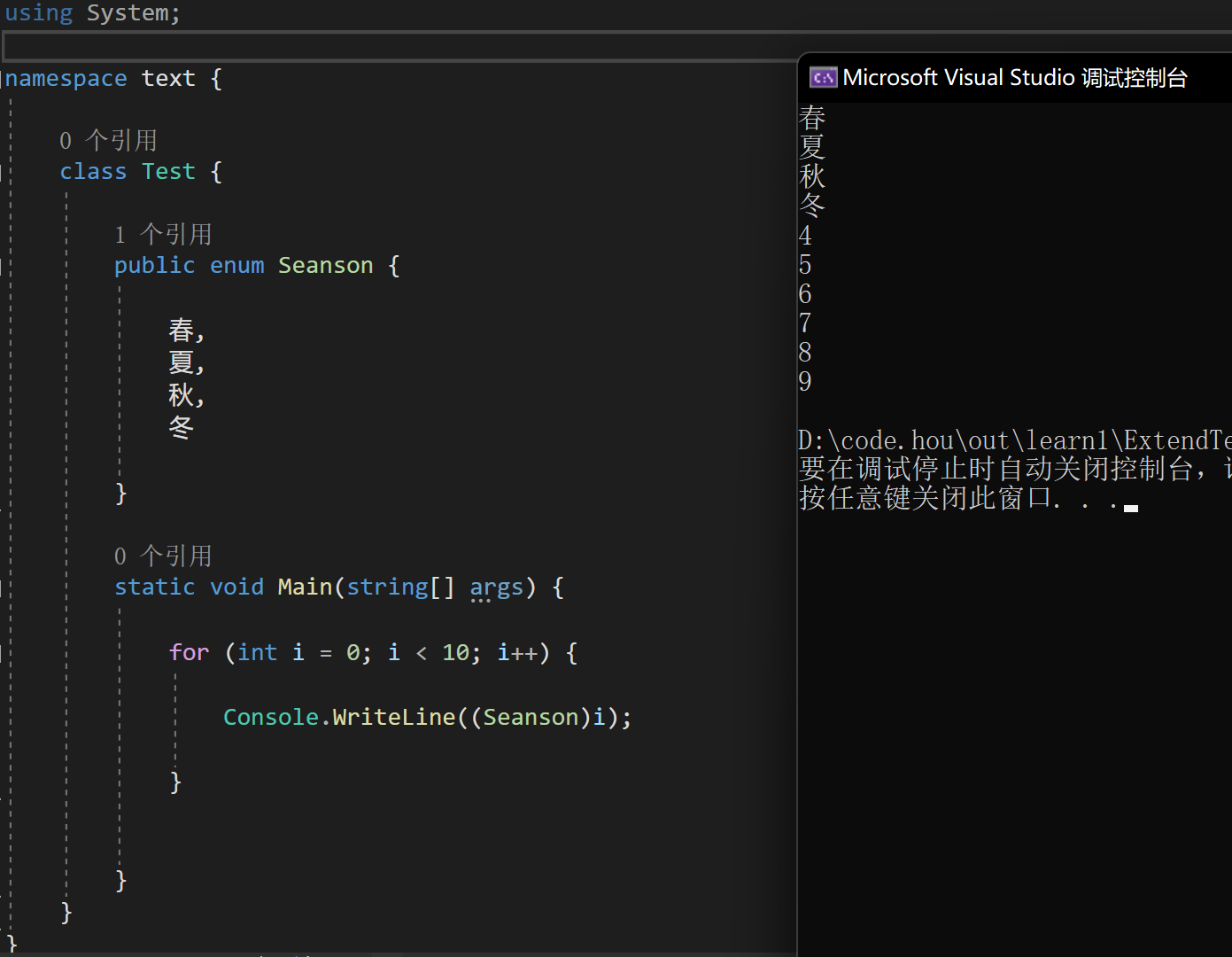Click the 'for' loop keyword

click(189, 653)
